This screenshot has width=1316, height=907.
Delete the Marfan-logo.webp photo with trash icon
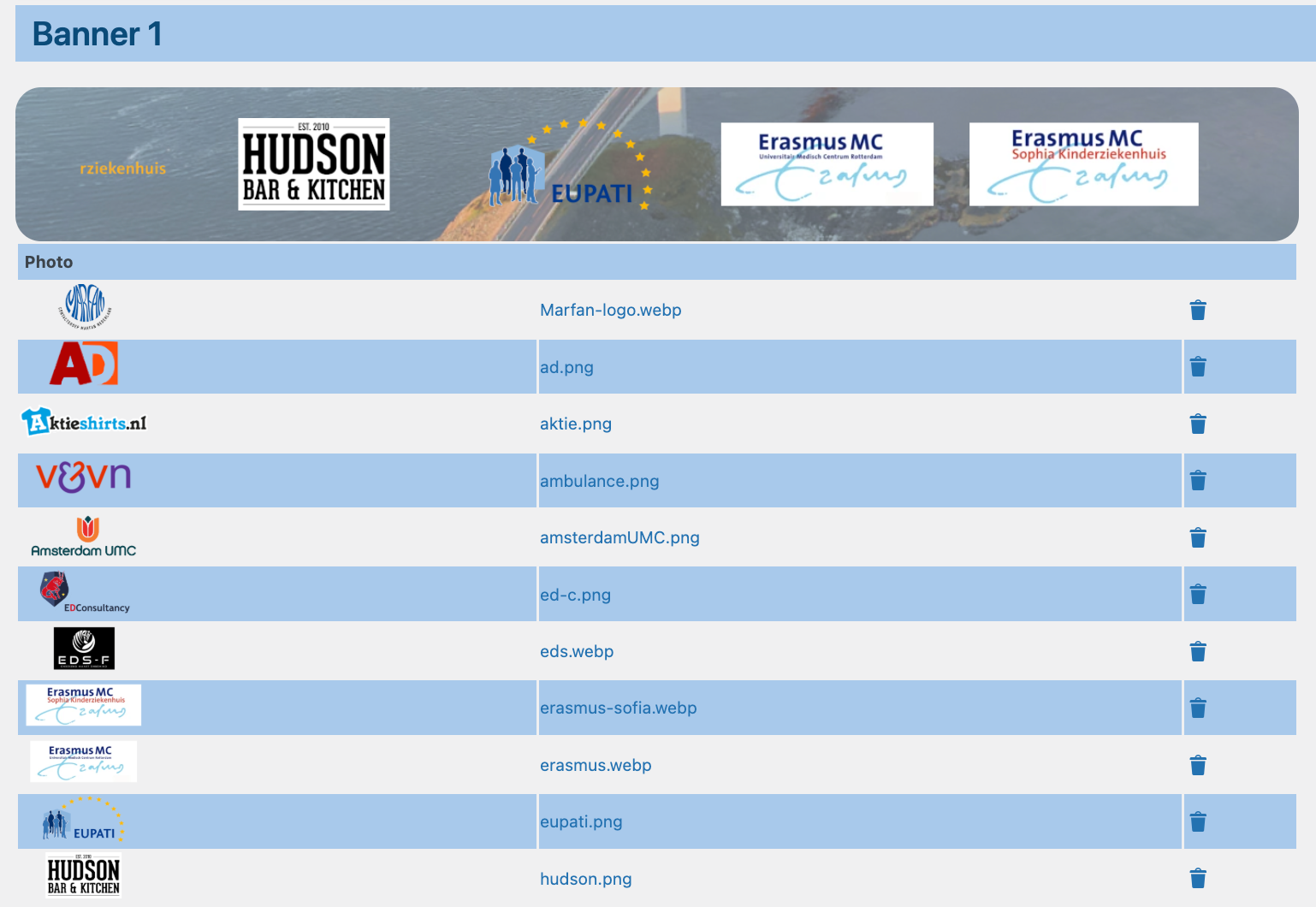[x=1198, y=310]
